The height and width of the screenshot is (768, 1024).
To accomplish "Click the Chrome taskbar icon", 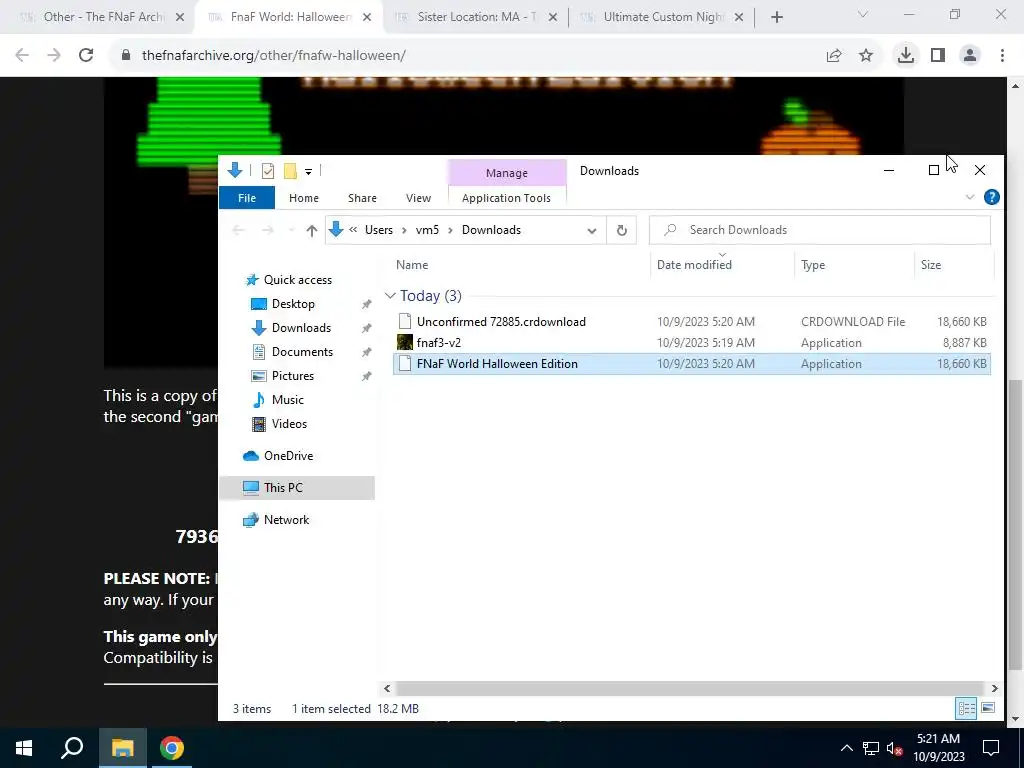I will pos(171,748).
